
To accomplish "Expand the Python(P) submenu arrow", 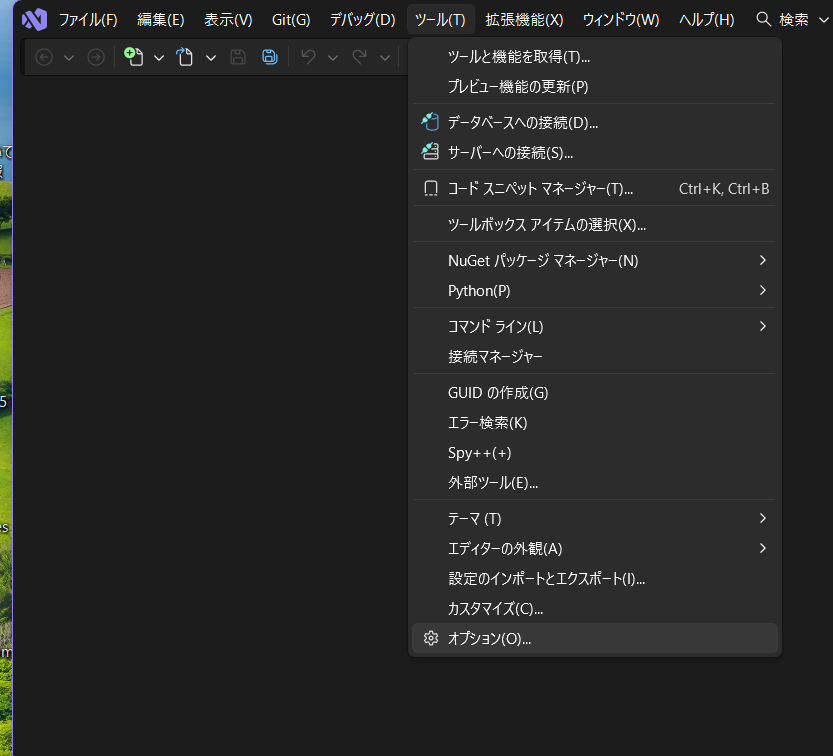I will pyautogui.click(x=763, y=290).
